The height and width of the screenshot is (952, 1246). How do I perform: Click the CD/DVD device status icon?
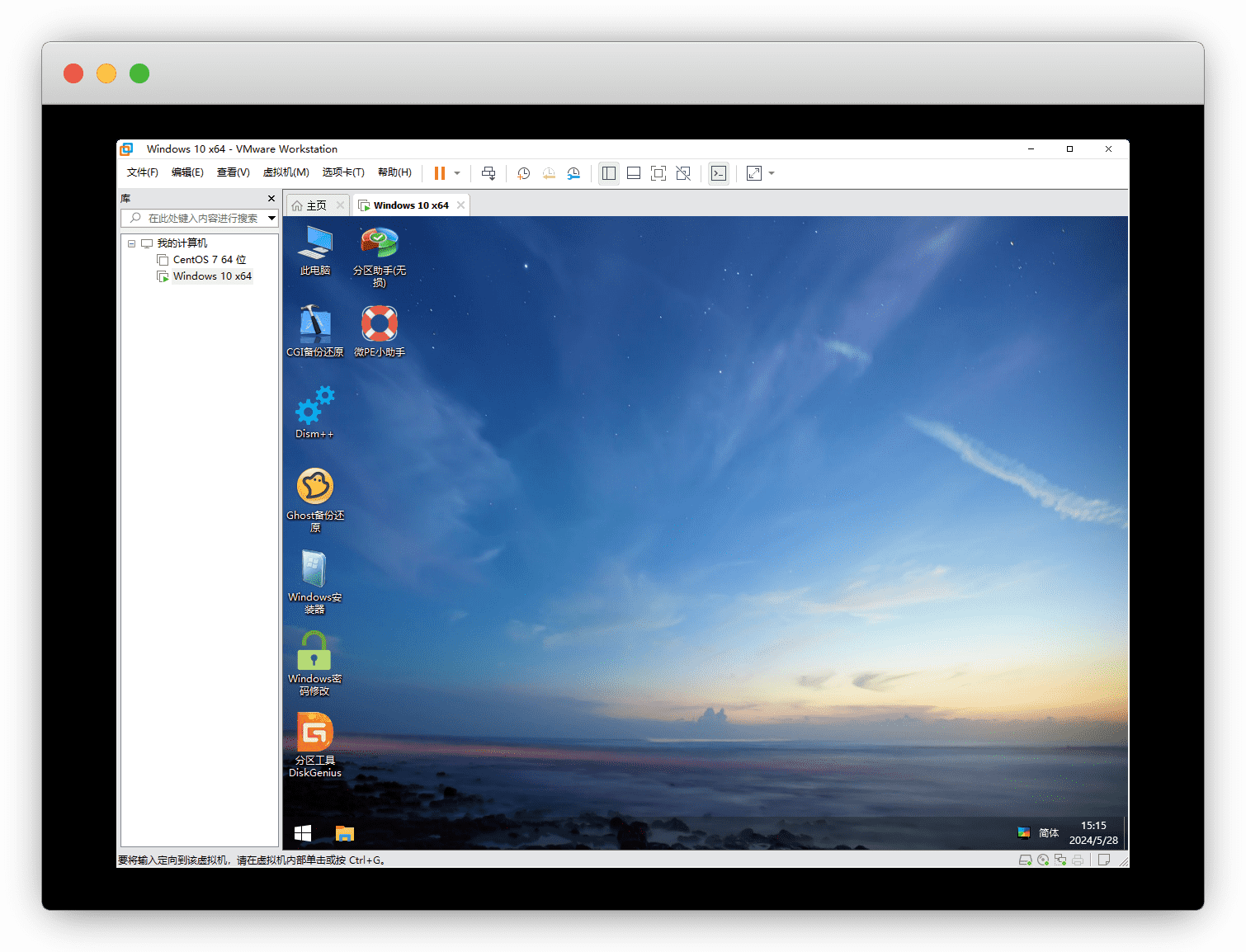(1043, 860)
